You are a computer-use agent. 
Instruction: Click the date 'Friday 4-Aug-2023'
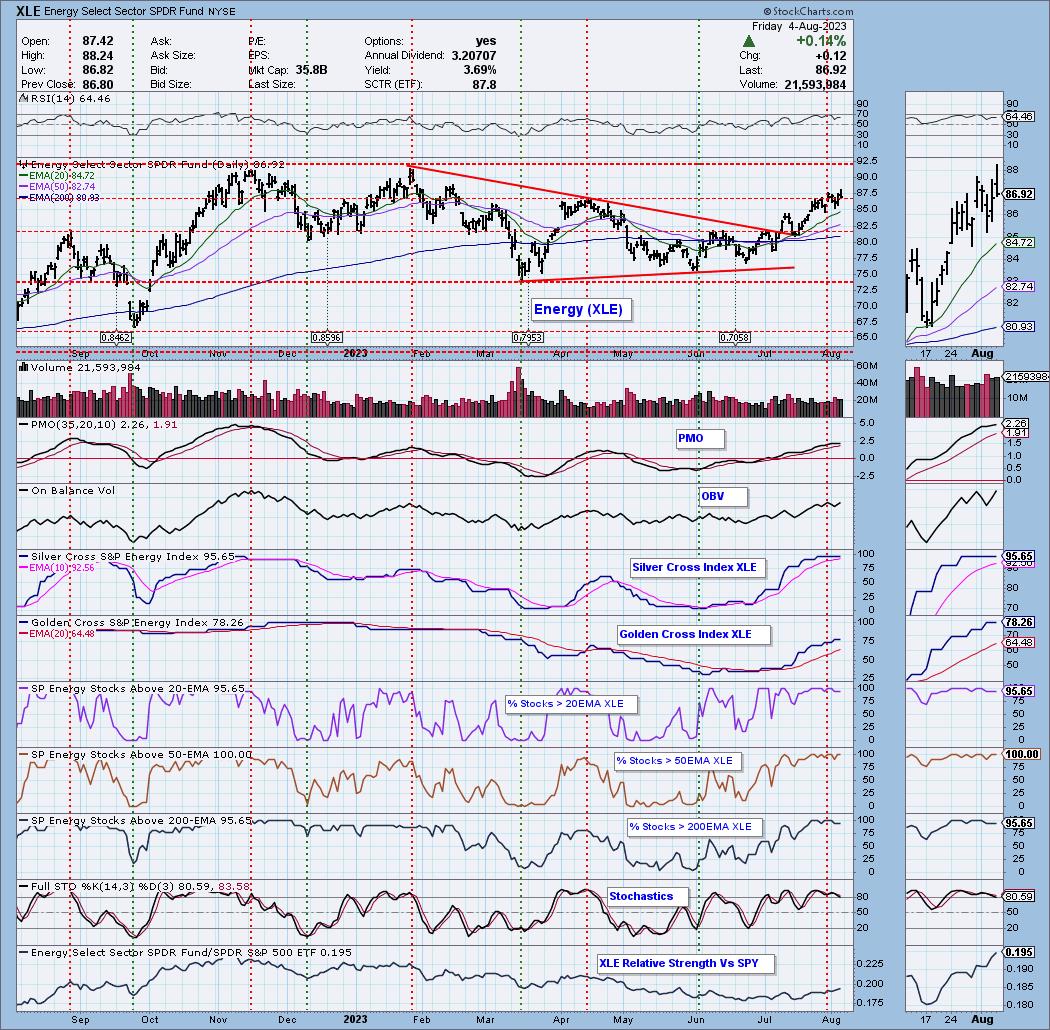point(799,26)
